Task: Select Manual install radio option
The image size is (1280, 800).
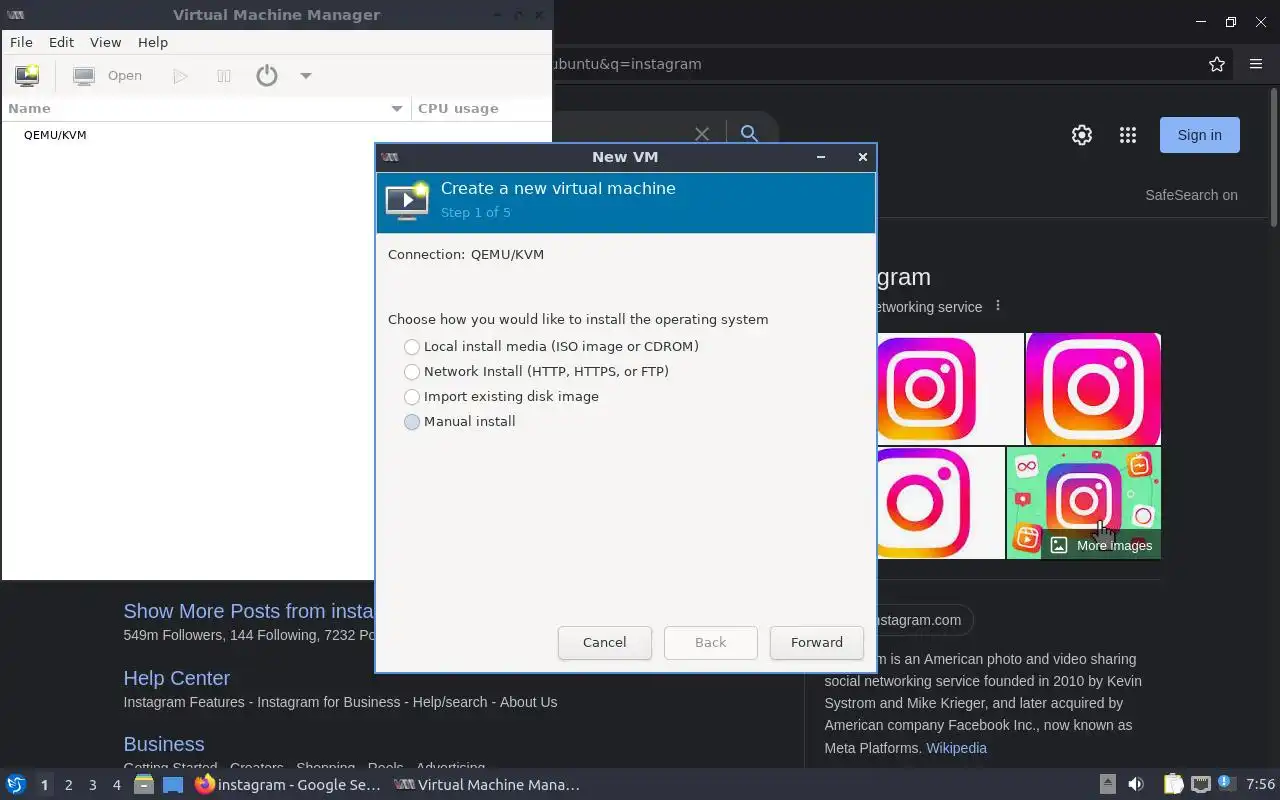Action: 460,421
